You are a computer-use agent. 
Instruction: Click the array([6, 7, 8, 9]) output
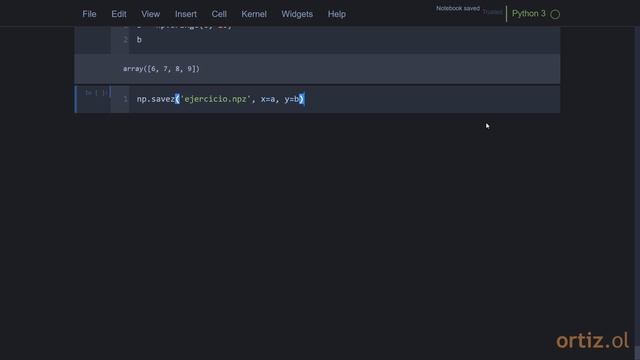(x=161, y=69)
